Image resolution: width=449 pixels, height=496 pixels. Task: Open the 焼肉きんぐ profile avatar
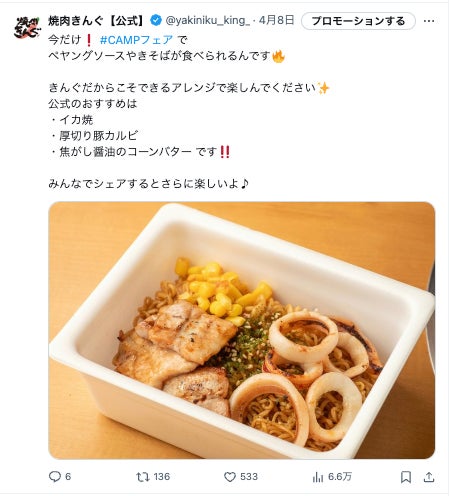pos(27,27)
